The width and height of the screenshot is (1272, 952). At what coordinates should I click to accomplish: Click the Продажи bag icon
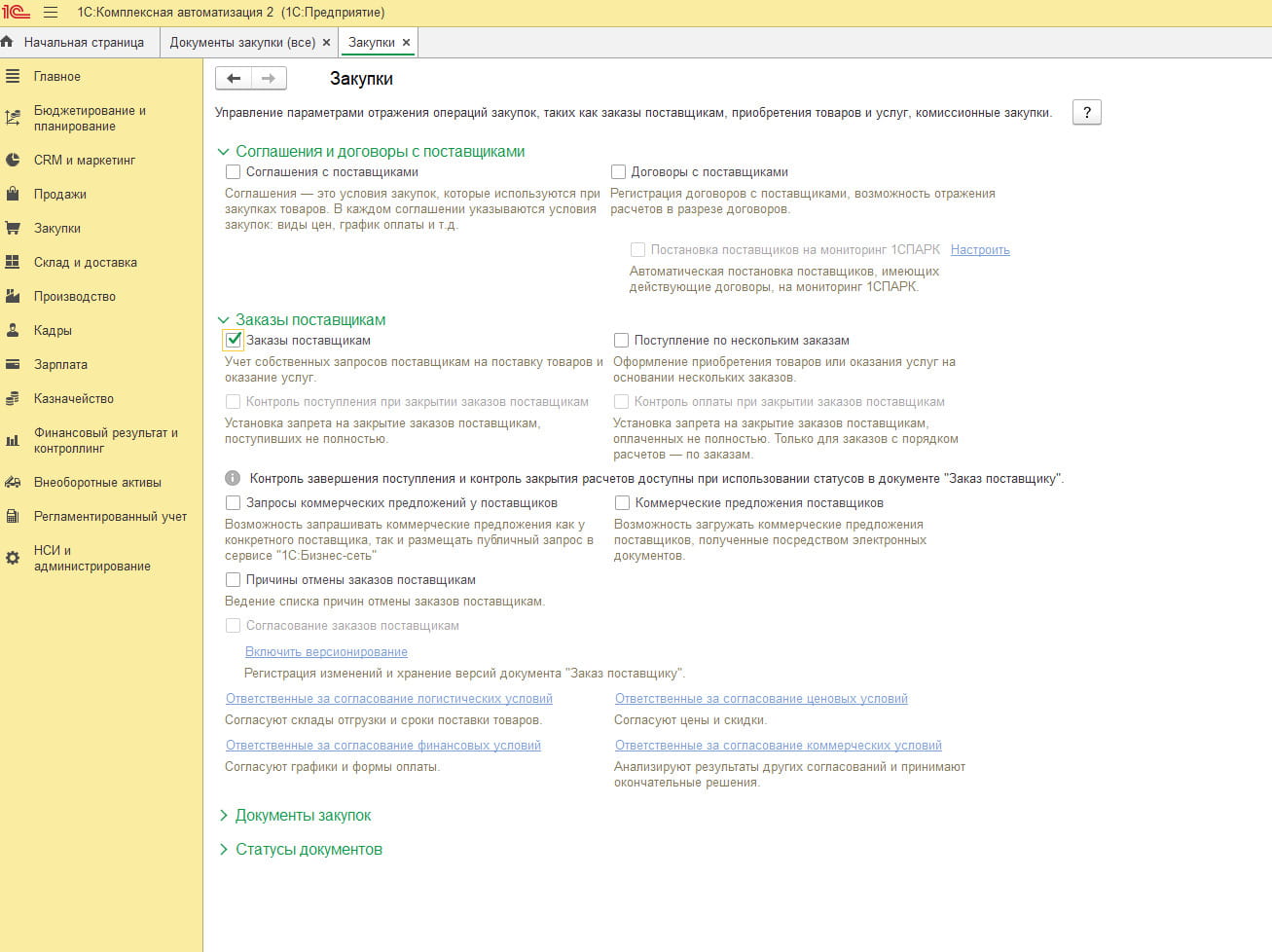click(x=13, y=194)
